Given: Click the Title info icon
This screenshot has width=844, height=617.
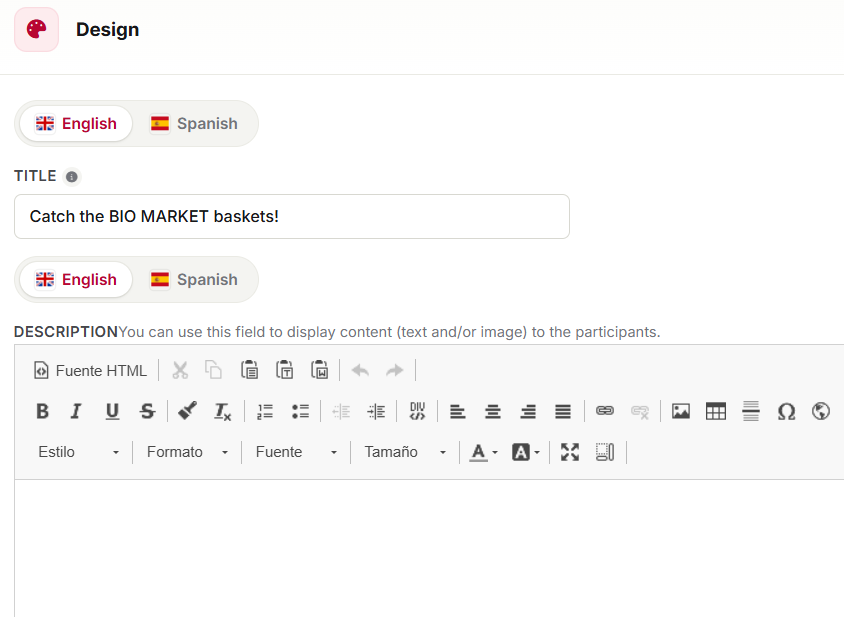Looking at the screenshot, I should 71,177.
